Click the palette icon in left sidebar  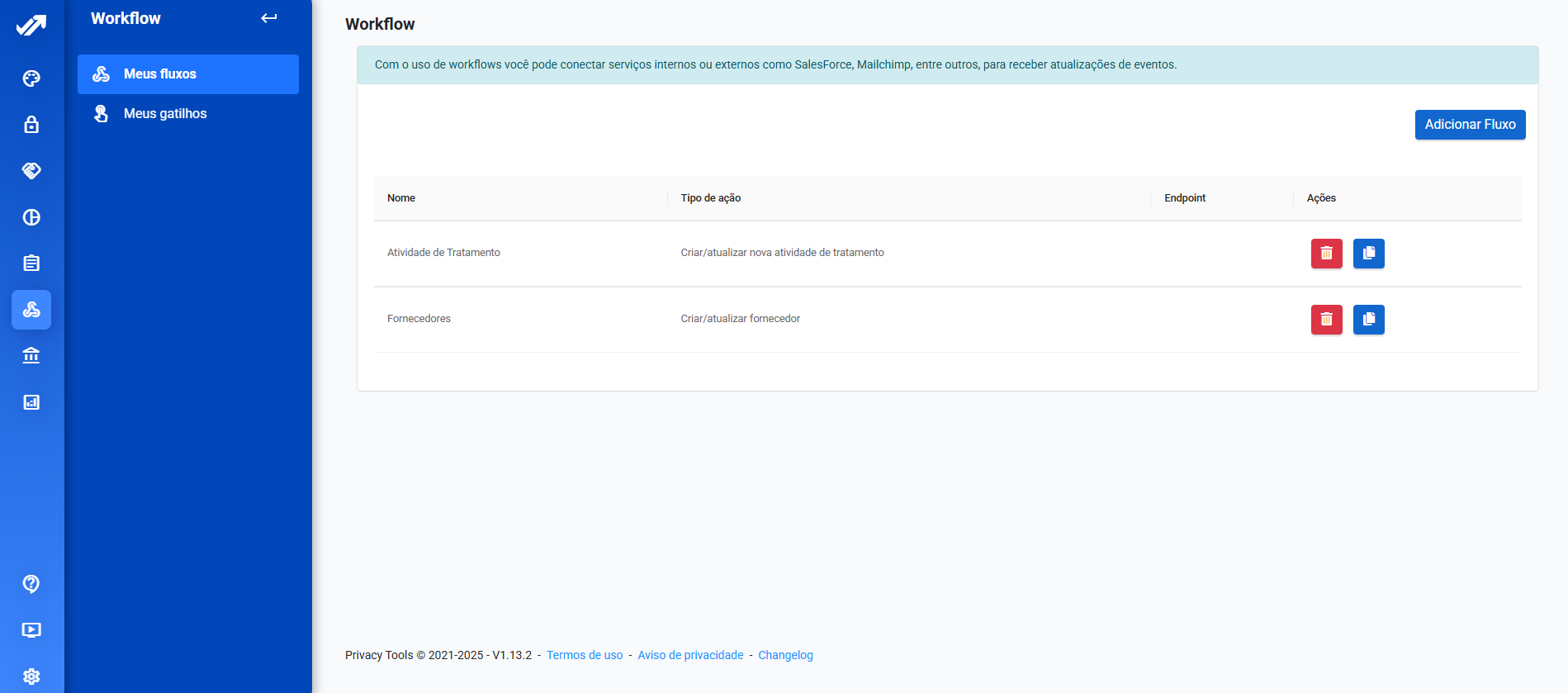(x=31, y=78)
